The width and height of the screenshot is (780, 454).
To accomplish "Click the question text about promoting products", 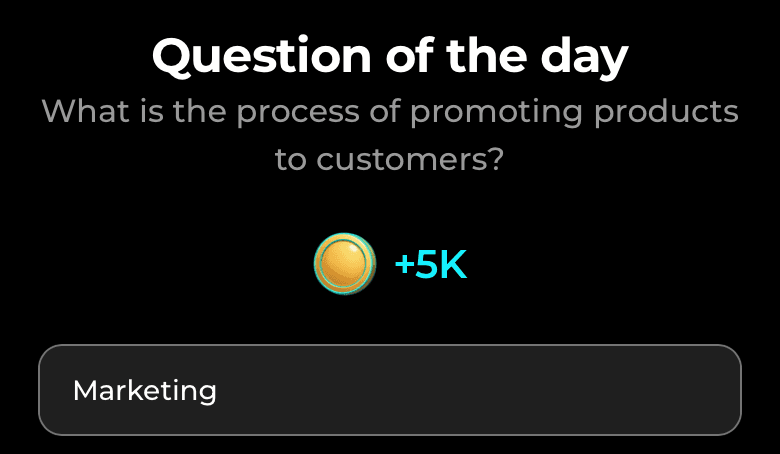I will [x=390, y=135].
